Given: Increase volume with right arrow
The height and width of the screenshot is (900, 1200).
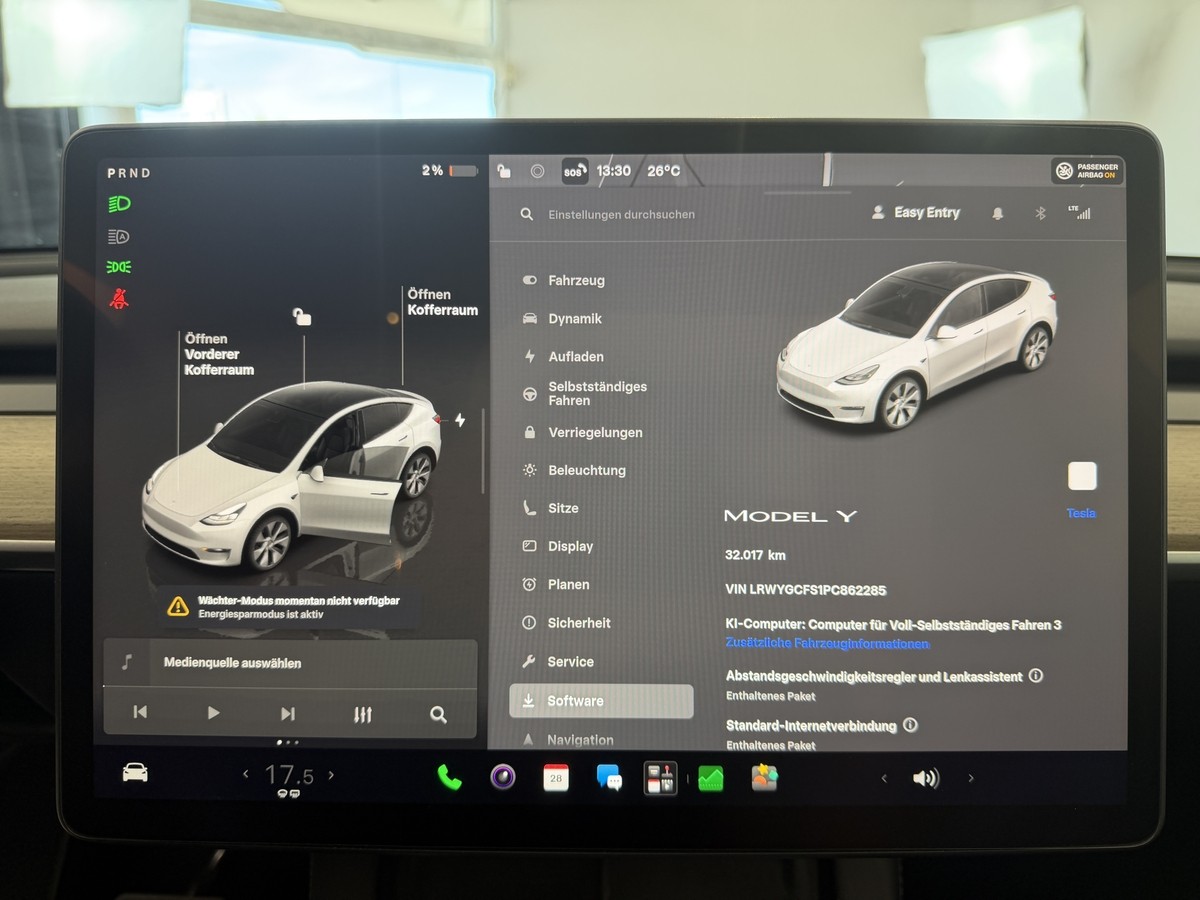Looking at the screenshot, I should point(970,778).
